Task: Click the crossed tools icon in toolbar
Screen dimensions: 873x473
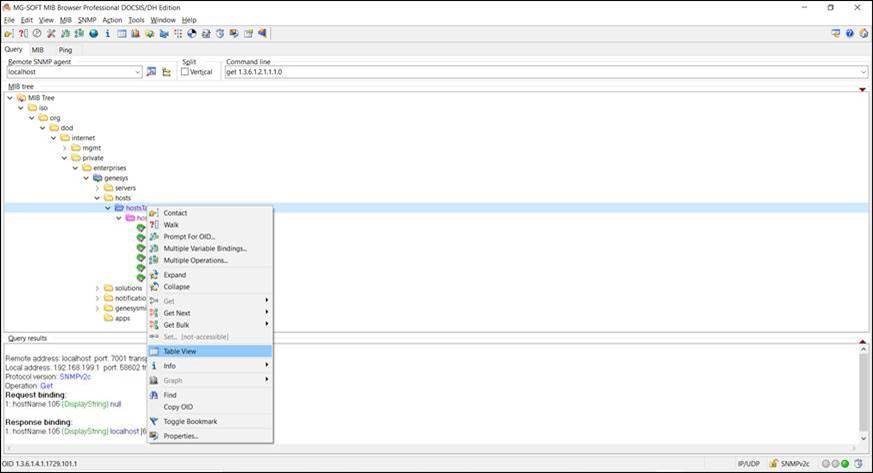Action: (51, 33)
